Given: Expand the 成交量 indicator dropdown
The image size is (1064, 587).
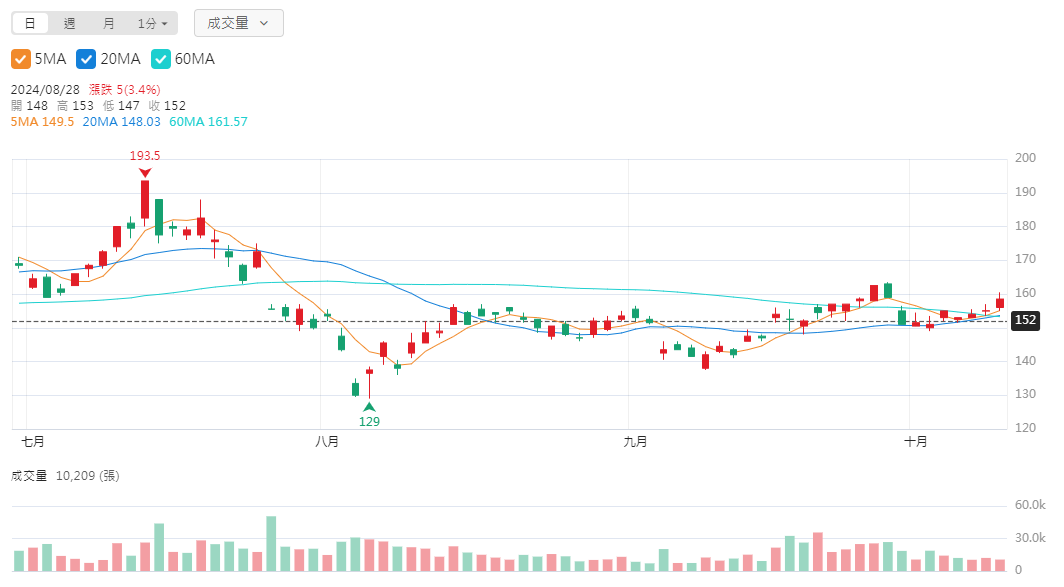Looking at the screenshot, I should click(238, 23).
